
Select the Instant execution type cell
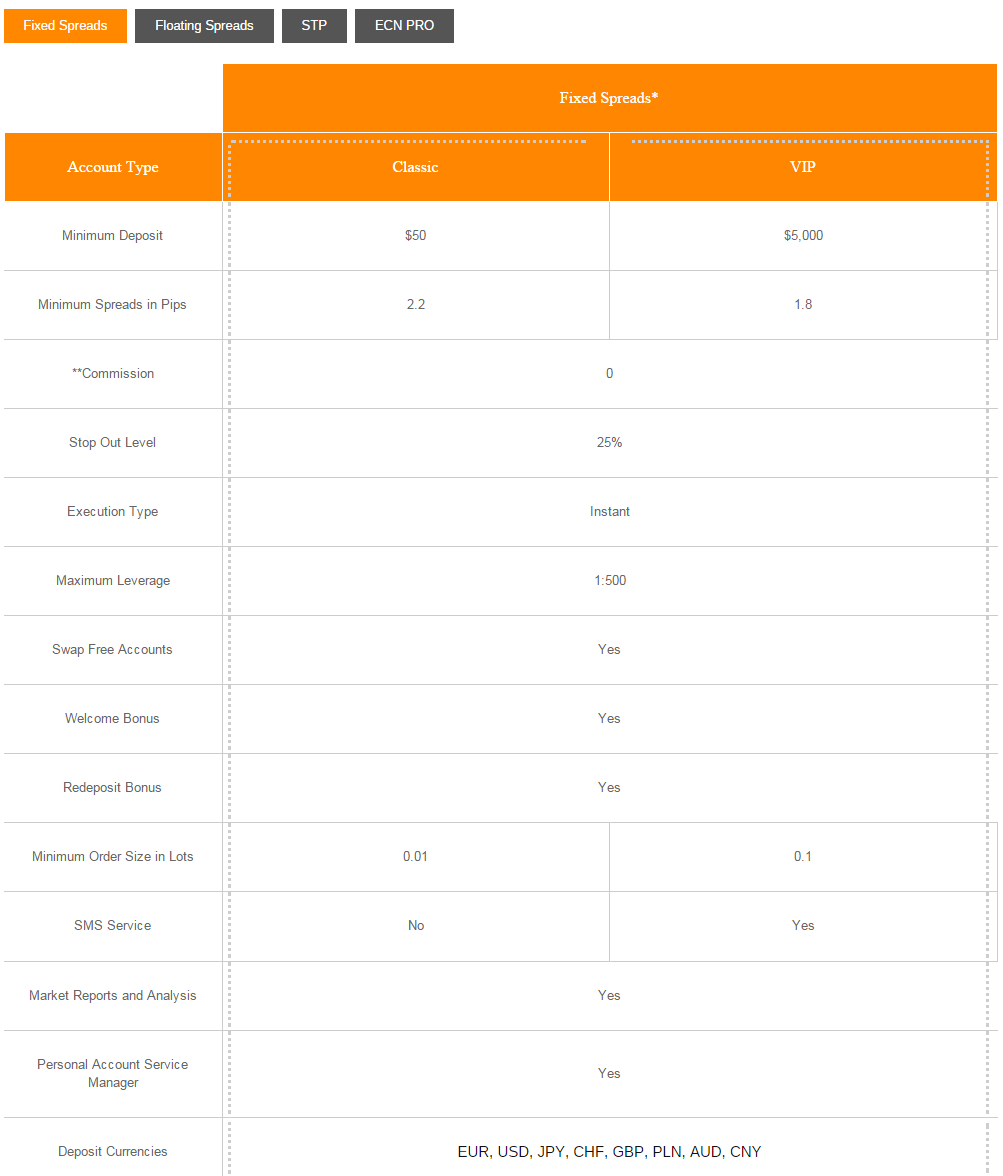[x=610, y=511]
